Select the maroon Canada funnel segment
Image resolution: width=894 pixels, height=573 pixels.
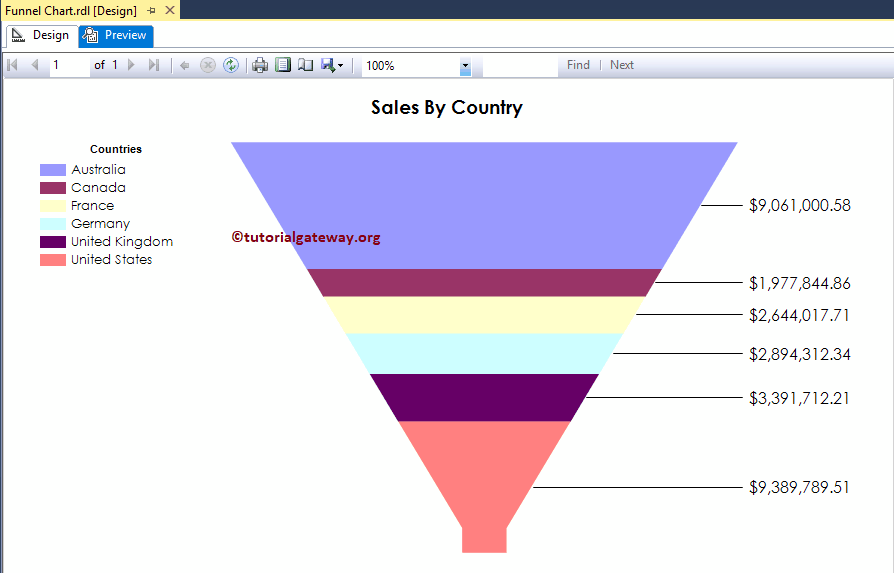click(x=484, y=283)
